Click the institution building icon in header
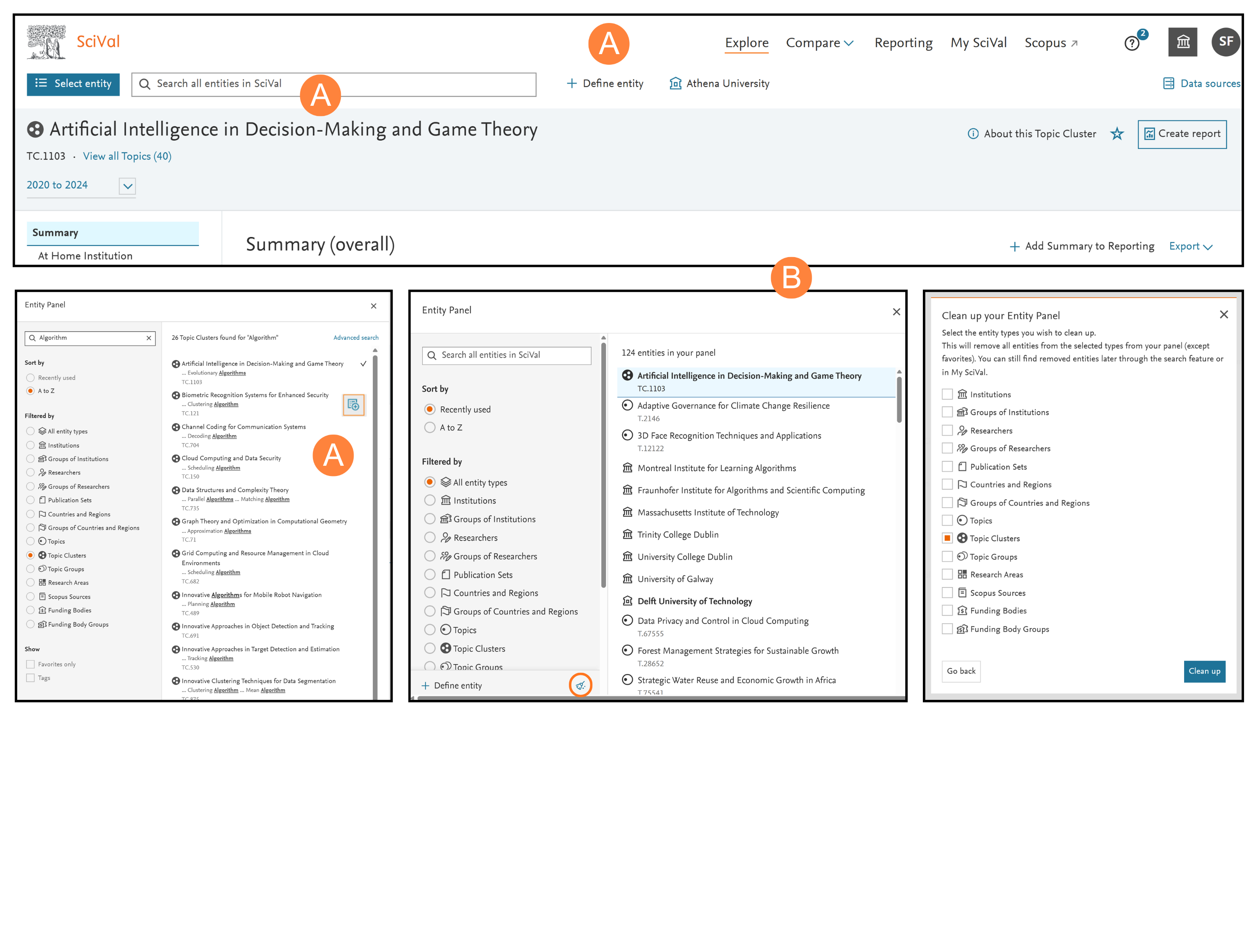This screenshot has height=952, width=1260. pos(1182,42)
